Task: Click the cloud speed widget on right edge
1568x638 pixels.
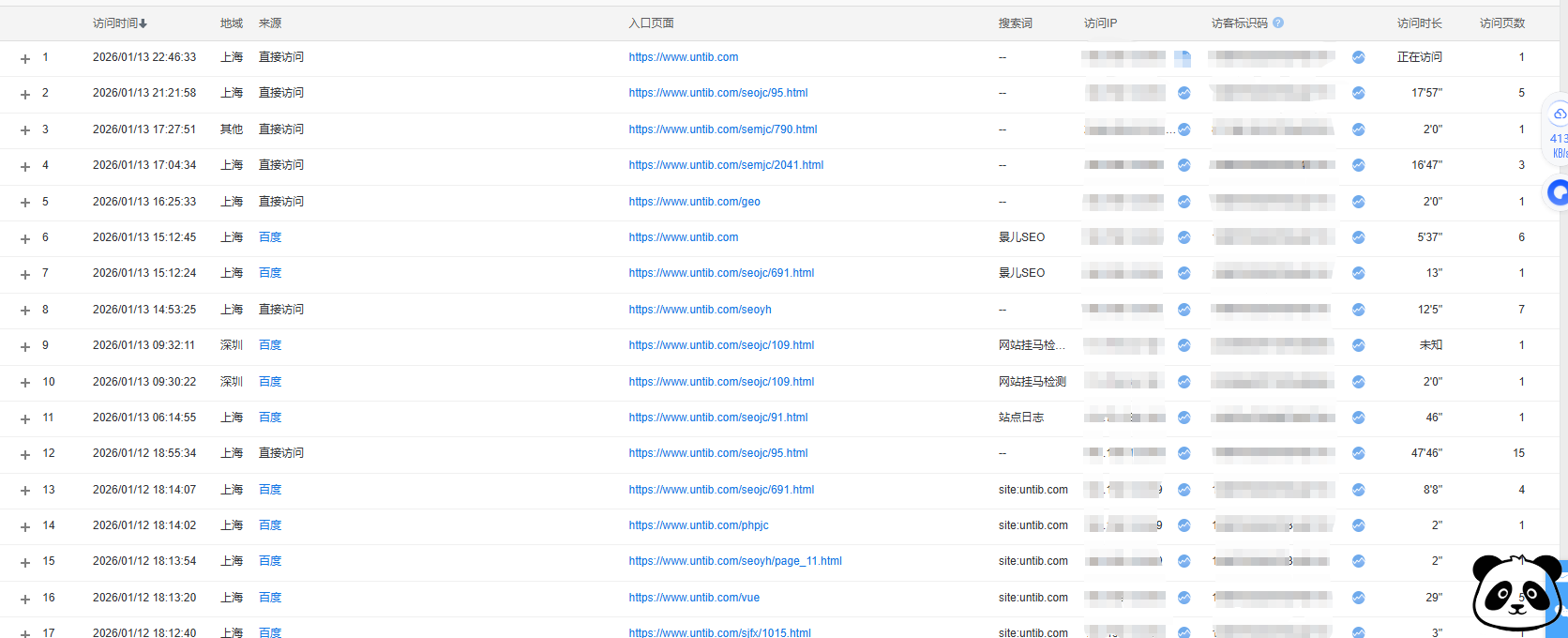Action: (1558, 129)
